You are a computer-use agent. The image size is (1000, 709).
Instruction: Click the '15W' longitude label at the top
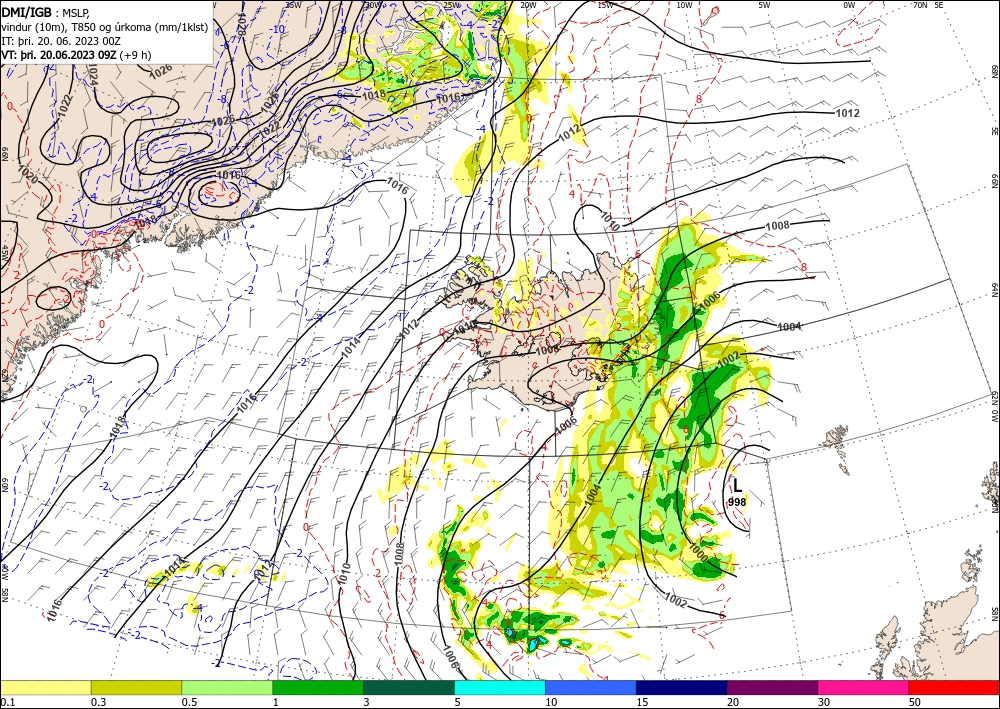click(x=606, y=4)
